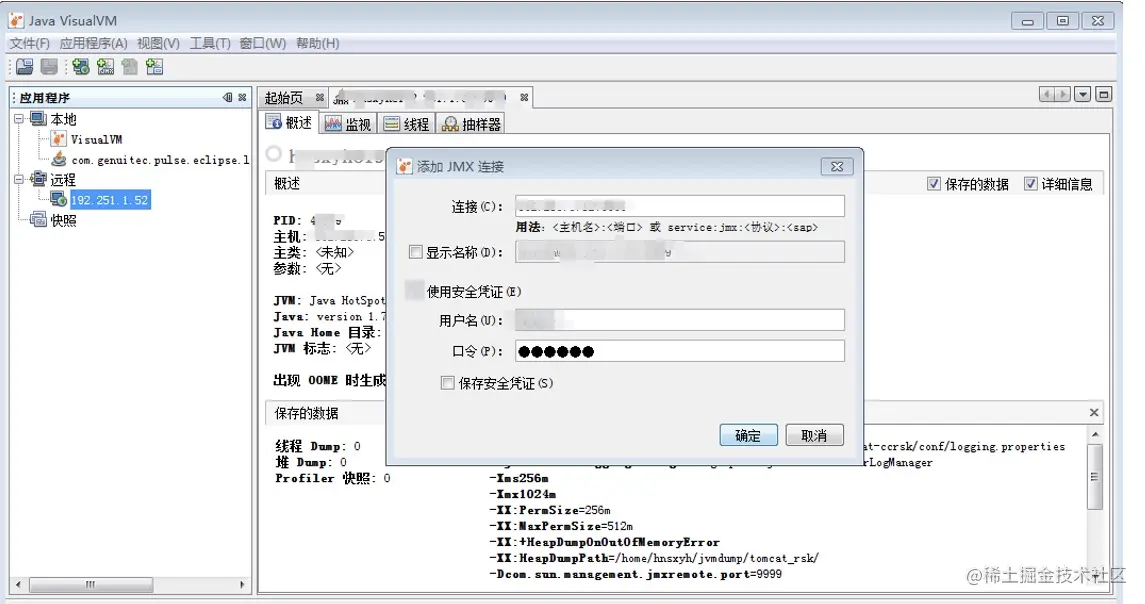Click the Java cup icon beside com.genuitec.pulse.eclipse
Screen dimensions: 1145x604
[59, 159]
